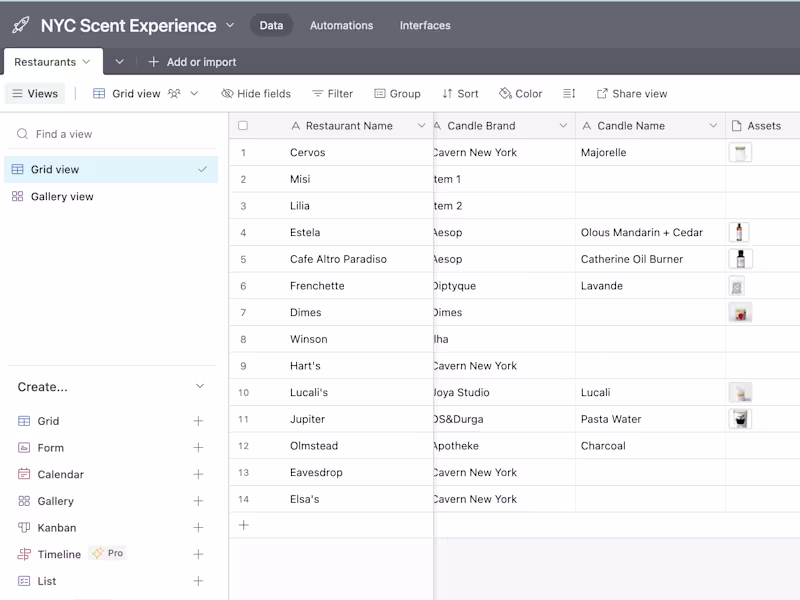Click the add row plus icon
Screen dimensions: 800x600
click(x=244, y=525)
